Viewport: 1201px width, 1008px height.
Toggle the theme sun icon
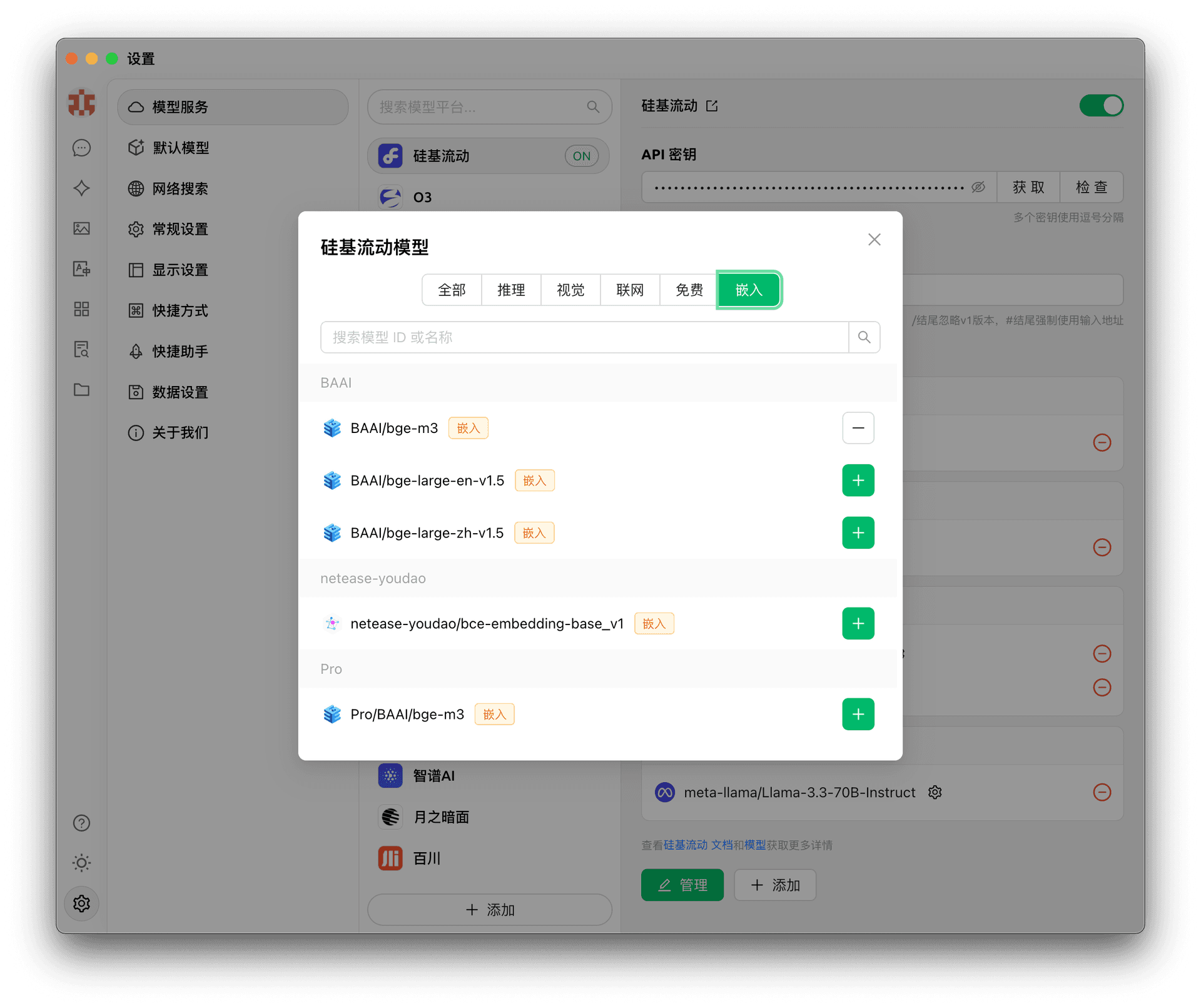point(81,863)
